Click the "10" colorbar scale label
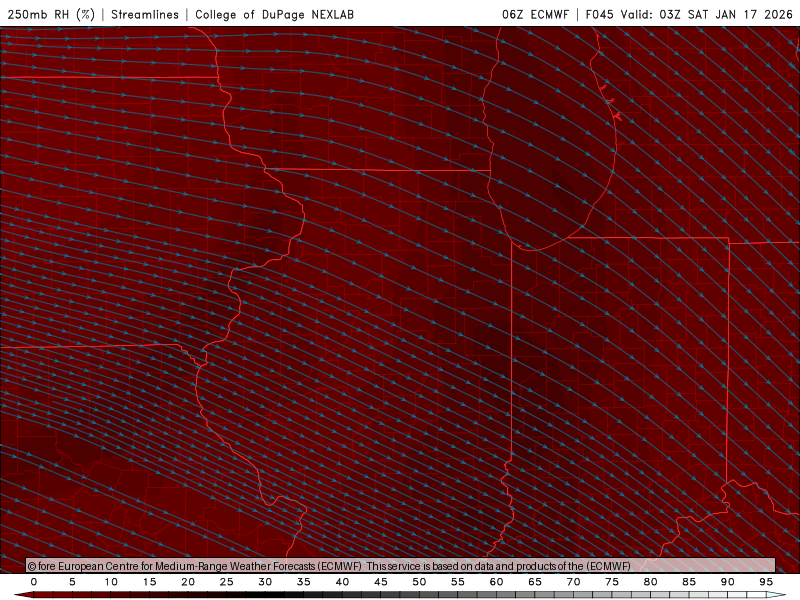Screen dimensions: 800x600 pyautogui.click(x=111, y=582)
